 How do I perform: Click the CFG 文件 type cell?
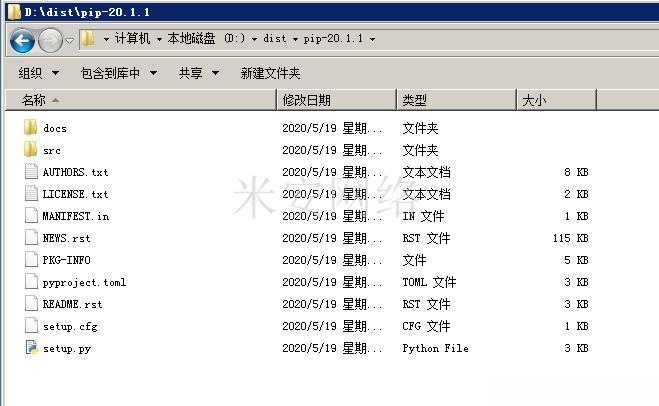426,326
